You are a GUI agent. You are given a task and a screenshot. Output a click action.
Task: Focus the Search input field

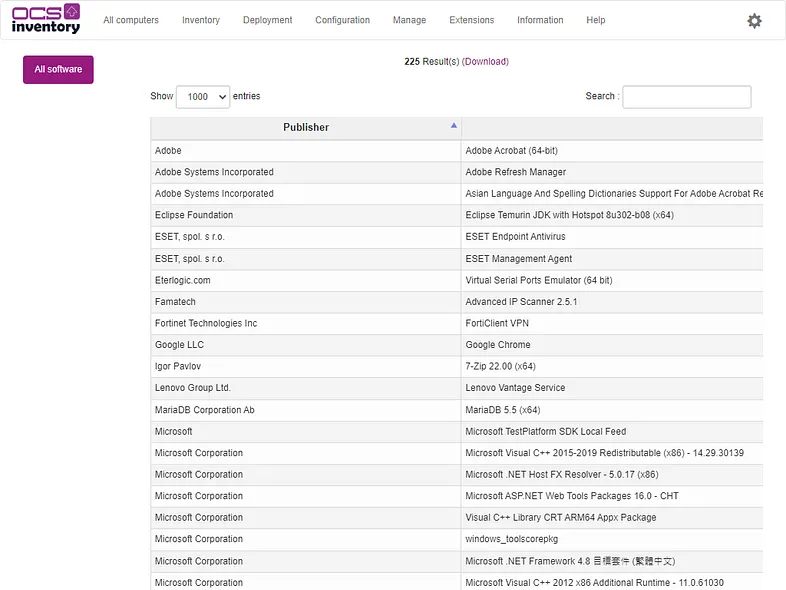[x=687, y=97]
